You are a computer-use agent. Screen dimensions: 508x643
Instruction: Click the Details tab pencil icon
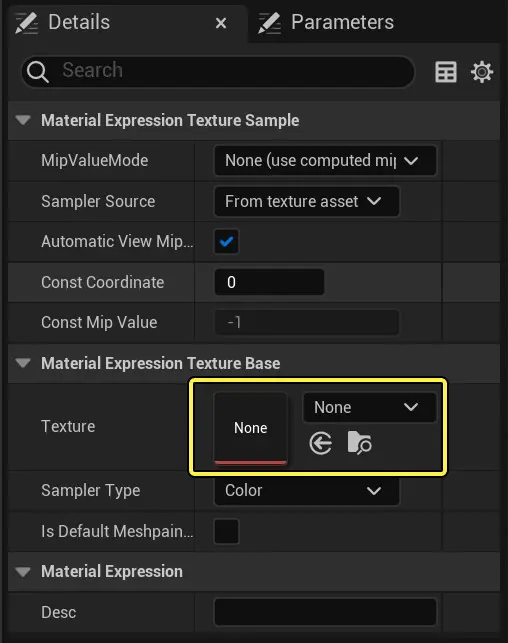coord(26,23)
